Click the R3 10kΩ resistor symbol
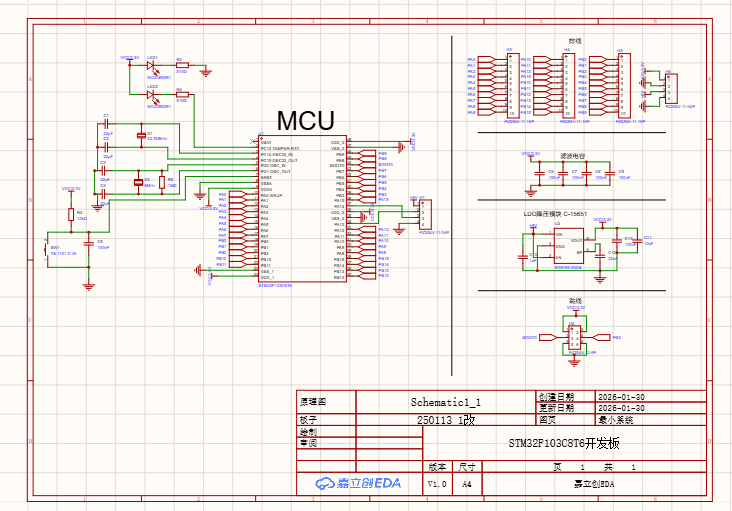Viewport: 732px width, 511px height. 70,214
